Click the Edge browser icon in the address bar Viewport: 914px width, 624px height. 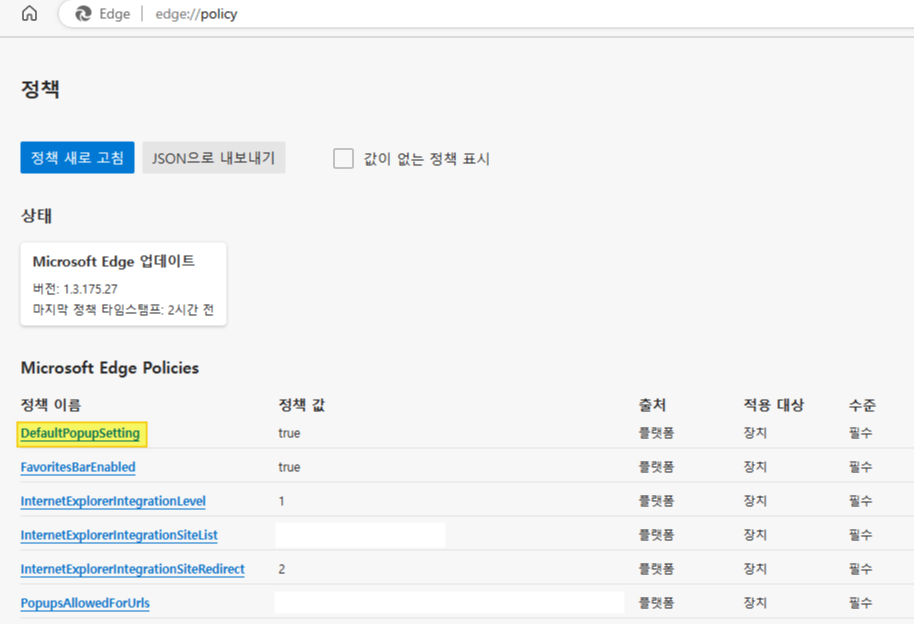pyautogui.click(x=82, y=14)
